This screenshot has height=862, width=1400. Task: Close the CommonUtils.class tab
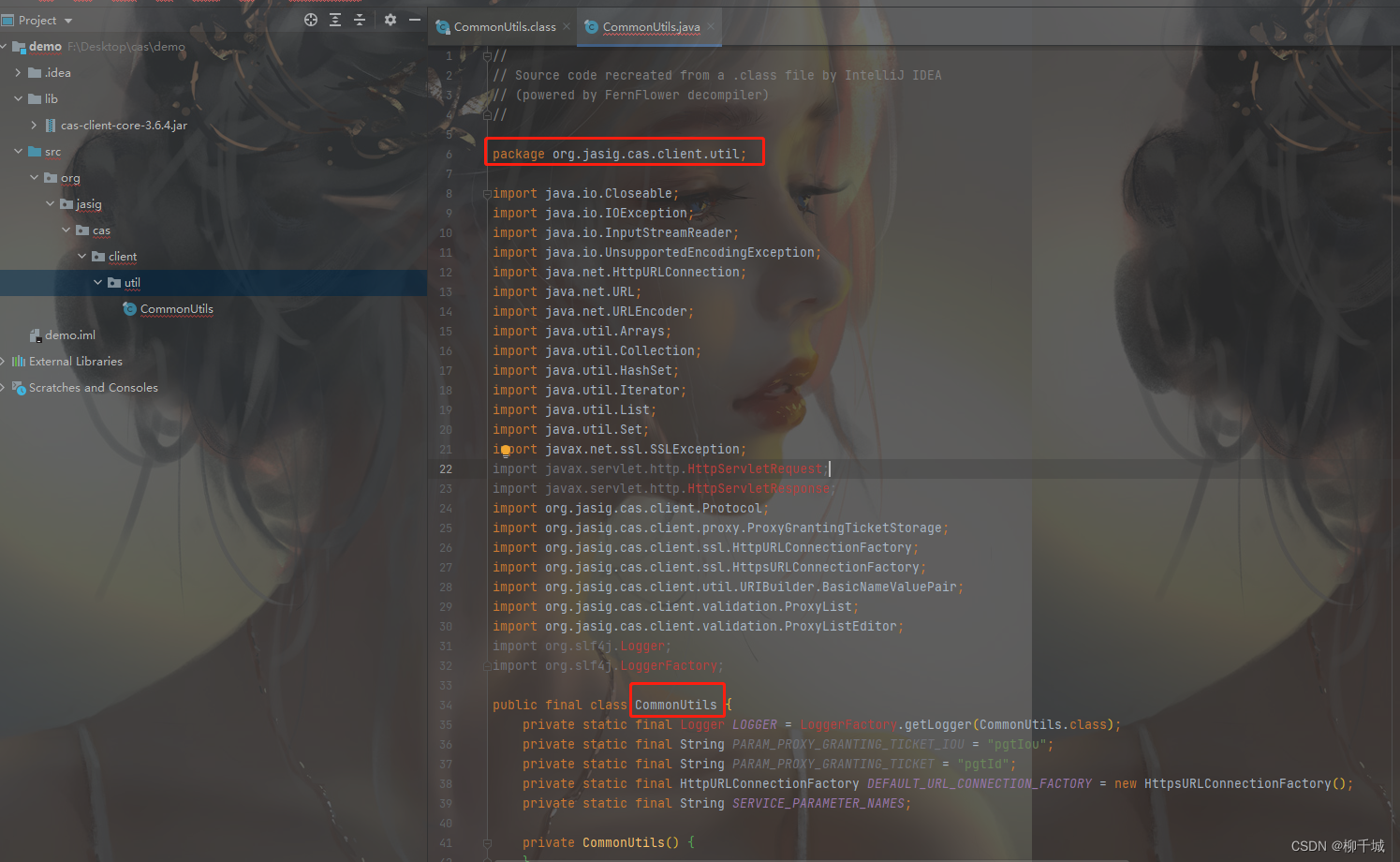click(x=567, y=27)
